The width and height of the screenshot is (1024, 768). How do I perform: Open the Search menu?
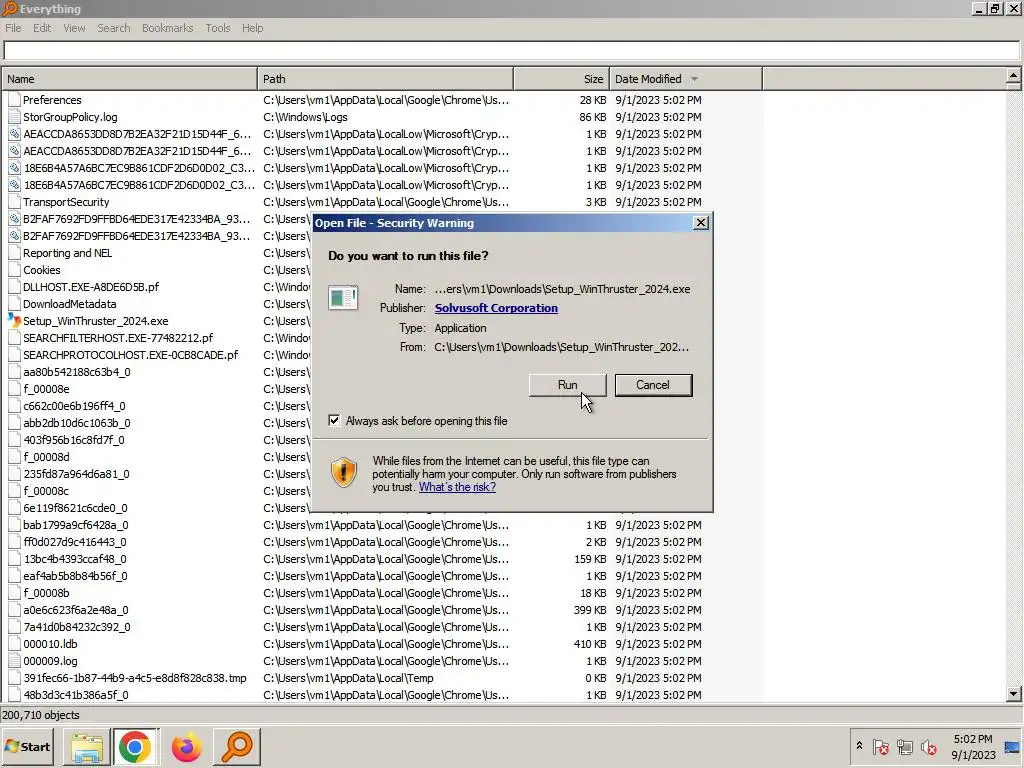[x=114, y=28]
